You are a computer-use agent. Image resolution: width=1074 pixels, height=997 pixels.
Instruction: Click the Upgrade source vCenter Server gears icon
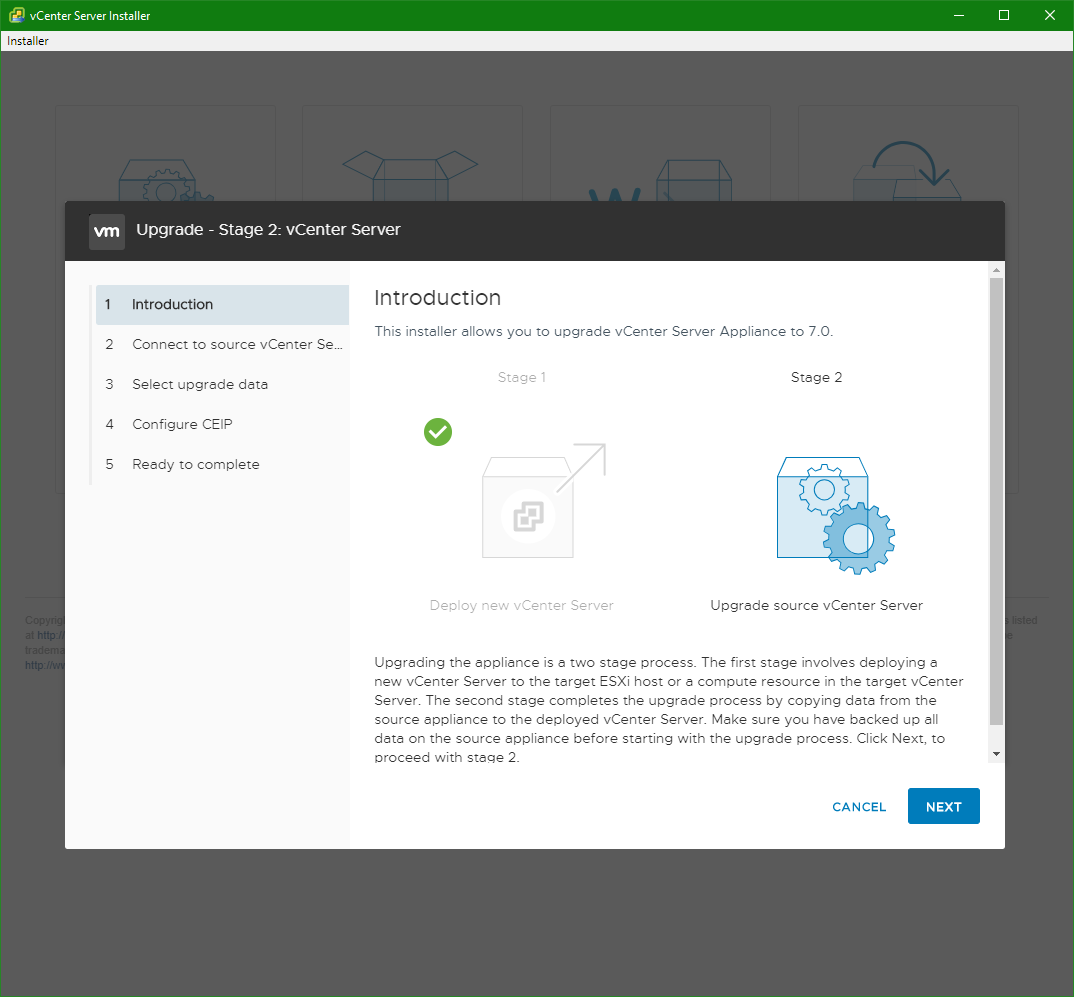click(836, 515)
